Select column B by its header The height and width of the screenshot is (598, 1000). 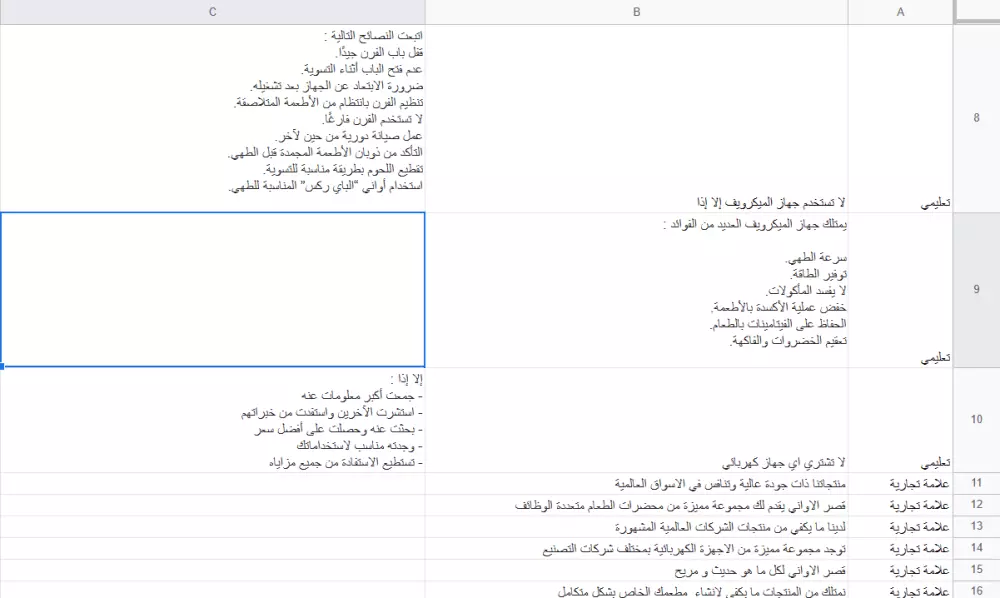pyautogui.click(x=636, y=11)
